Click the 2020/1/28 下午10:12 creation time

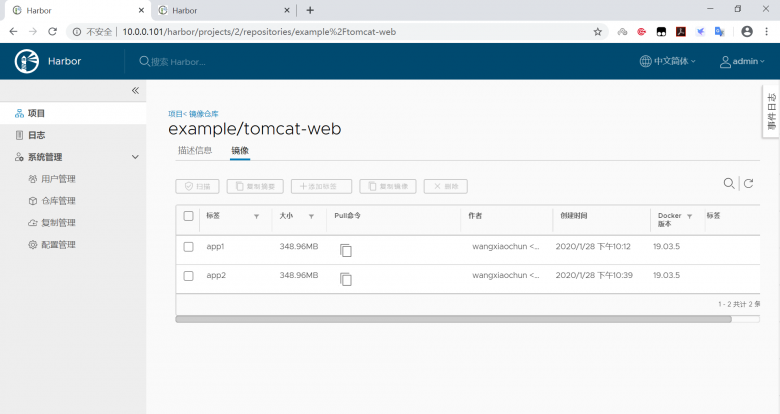click(x=593, y=246)
